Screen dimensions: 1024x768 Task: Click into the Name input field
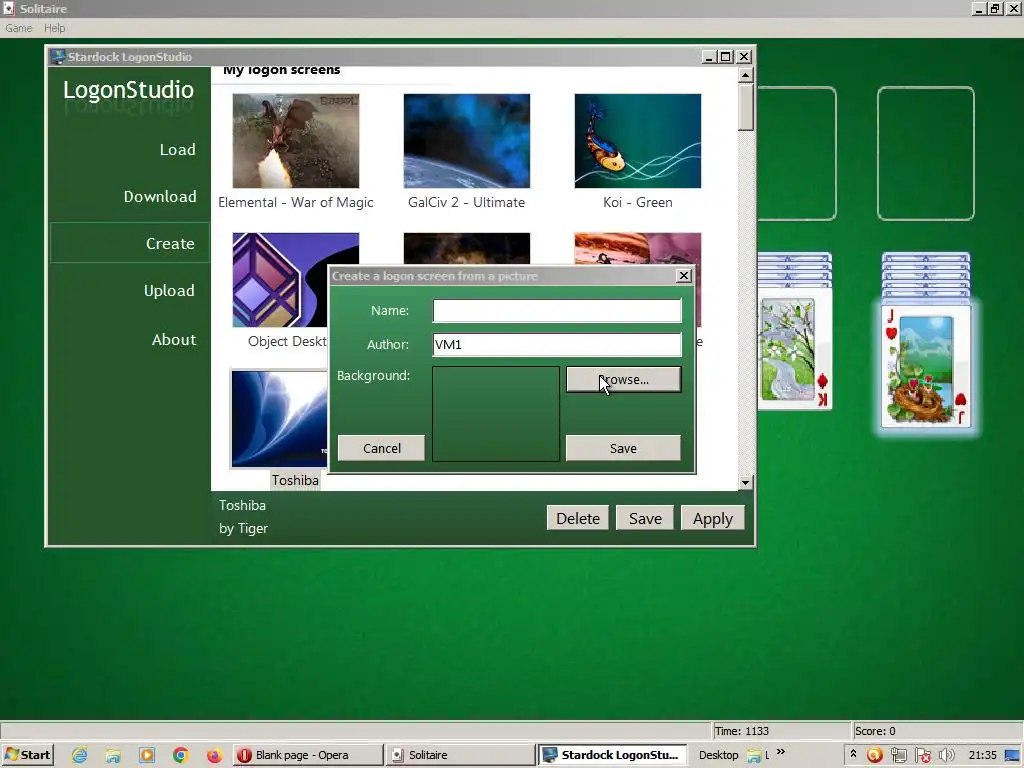click(x=557, y=311)
